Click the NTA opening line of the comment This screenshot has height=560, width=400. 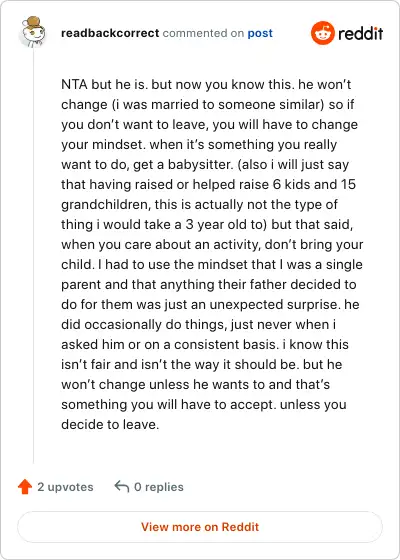(x=206, y=85)
